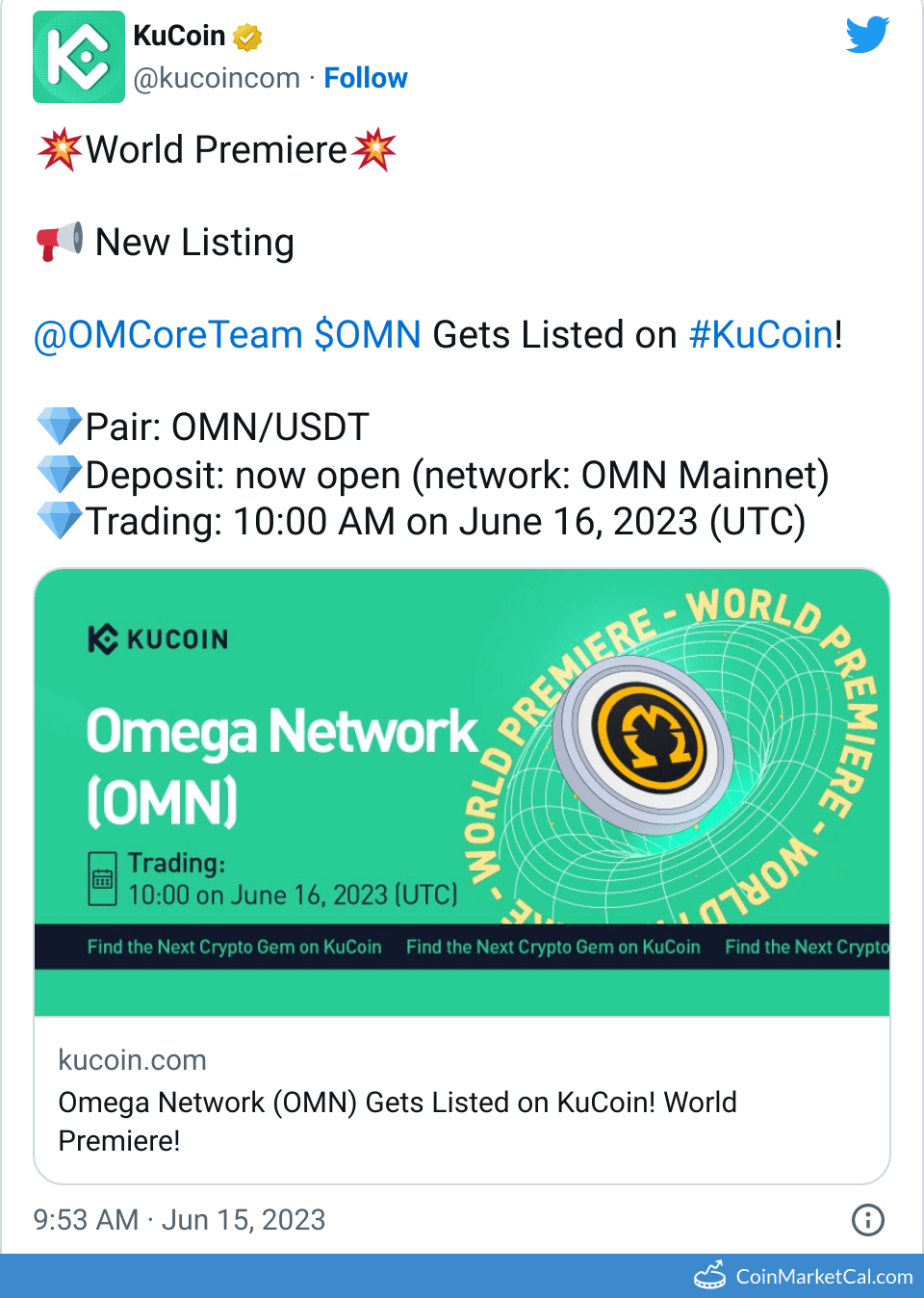924x1298 pixels.
Task: Click the CoinMarketCal logo icon
Action: 710,1275
